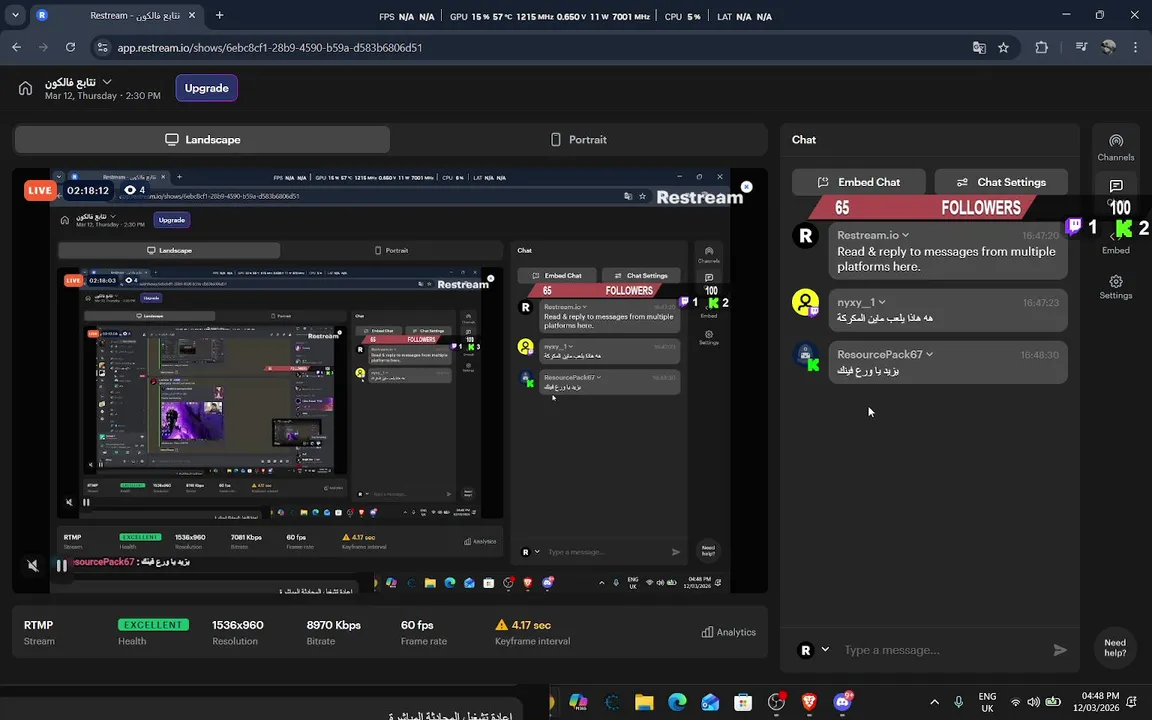Open the Chrome profile avatar
The image size is (1152, 720).
(1109, 48)
